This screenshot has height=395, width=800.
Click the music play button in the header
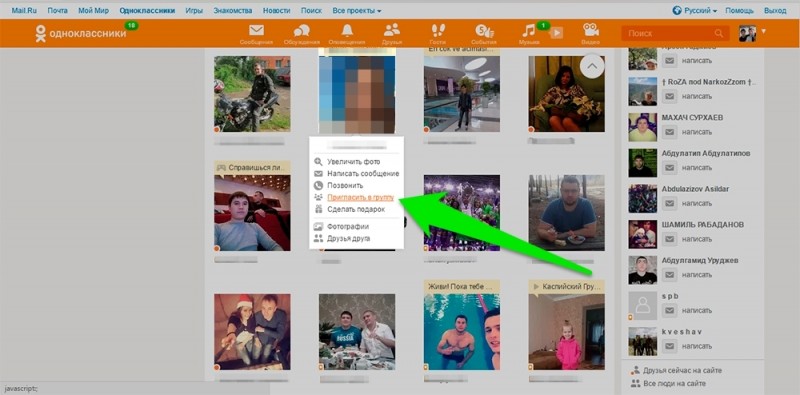click(557, 32)
